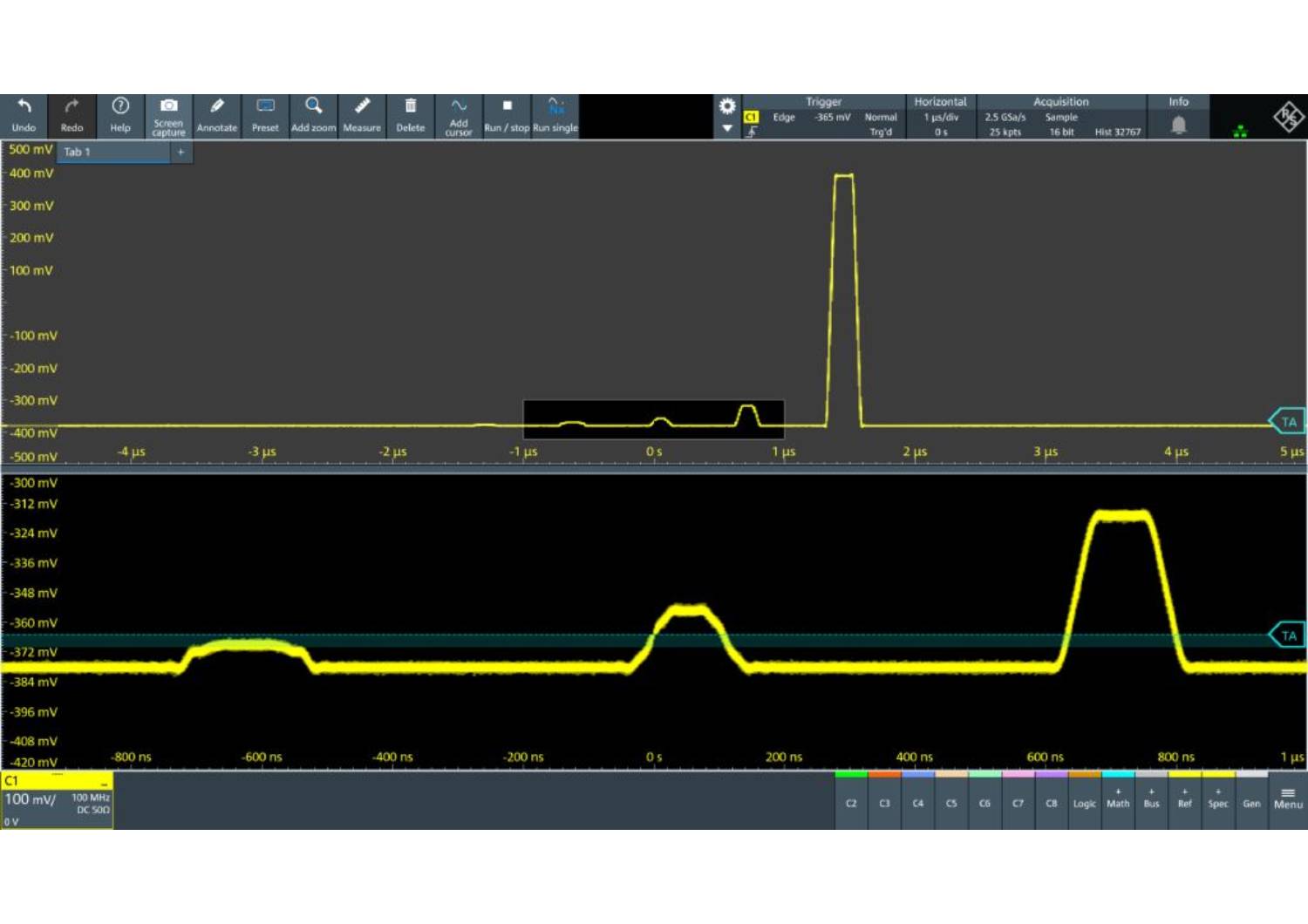Click the Undo arrow icon
Image resolution: width=1308 pixels, height=924 pixels.
pyautogui.click(x=24, y=107)
